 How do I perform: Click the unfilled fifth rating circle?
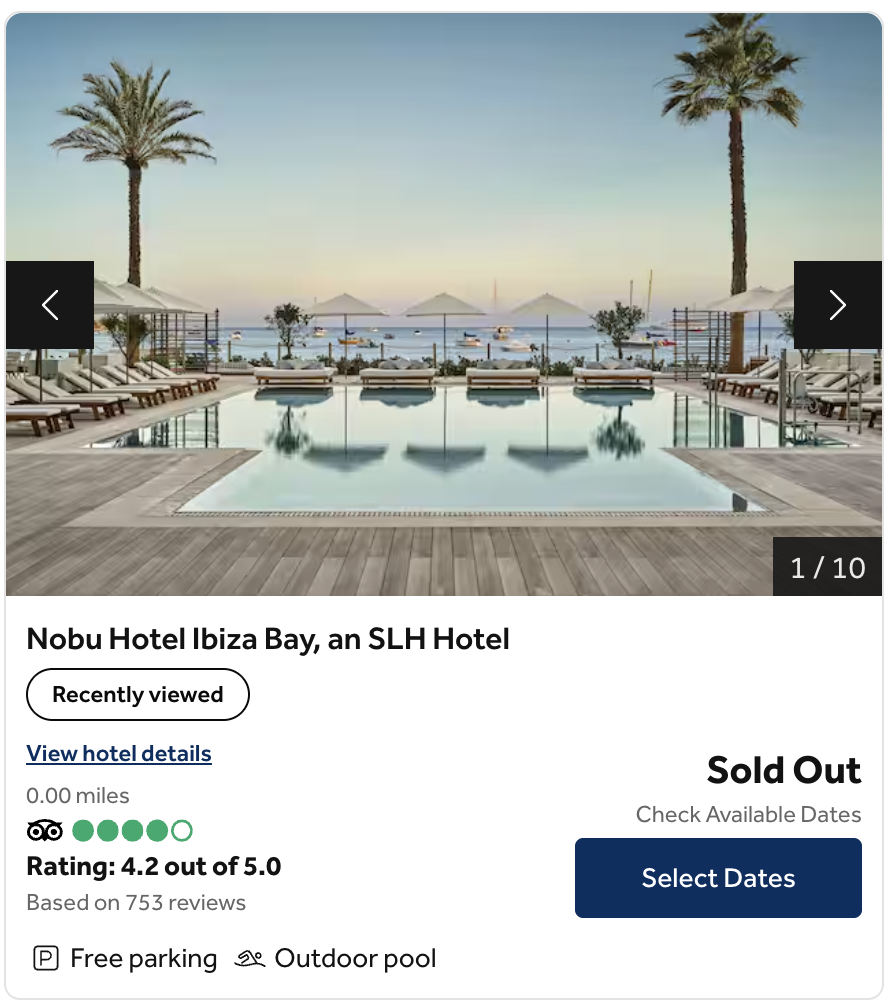[182, 830]
